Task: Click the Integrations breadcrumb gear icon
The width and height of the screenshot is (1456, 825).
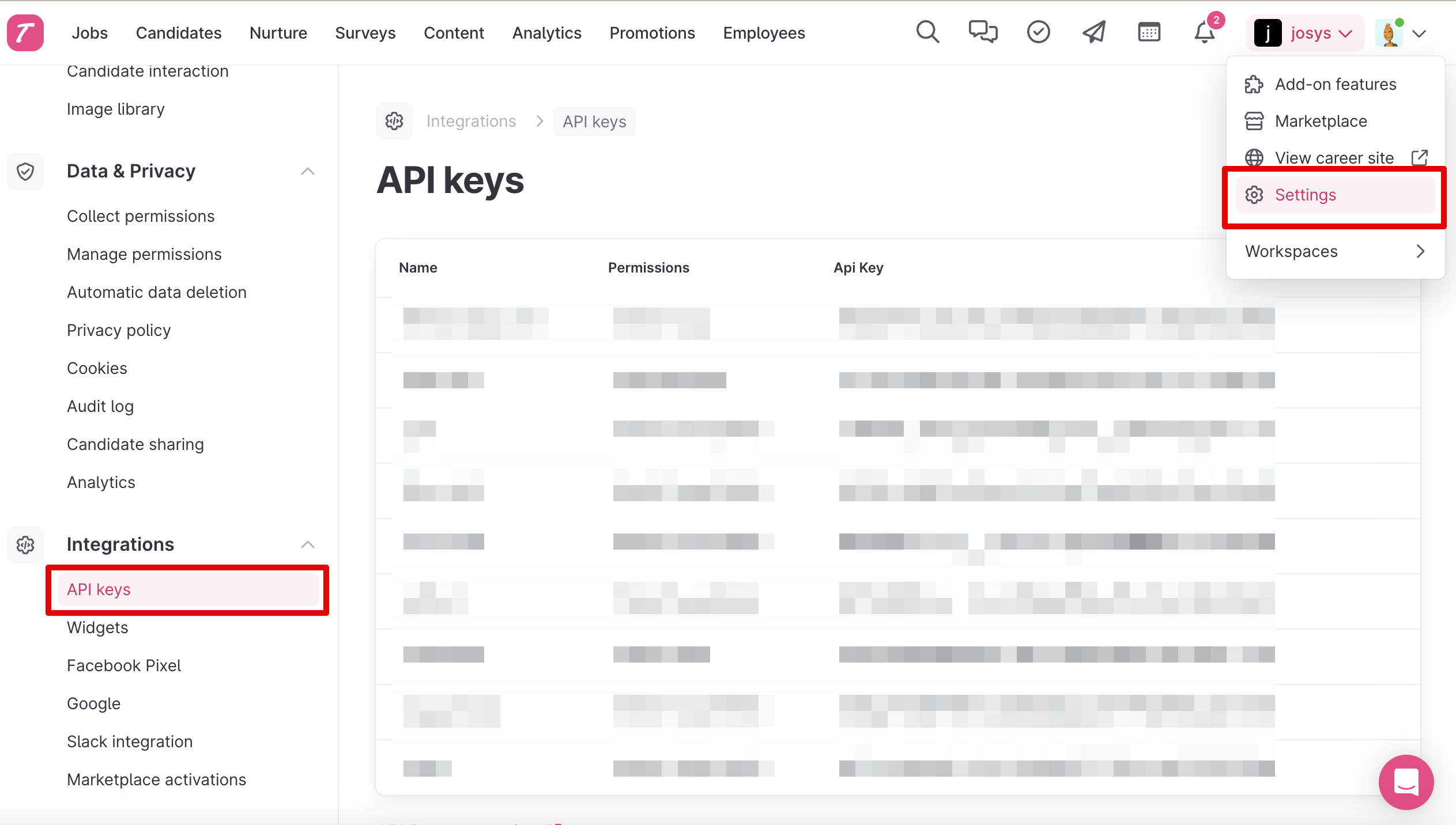Action: (394, 121)
